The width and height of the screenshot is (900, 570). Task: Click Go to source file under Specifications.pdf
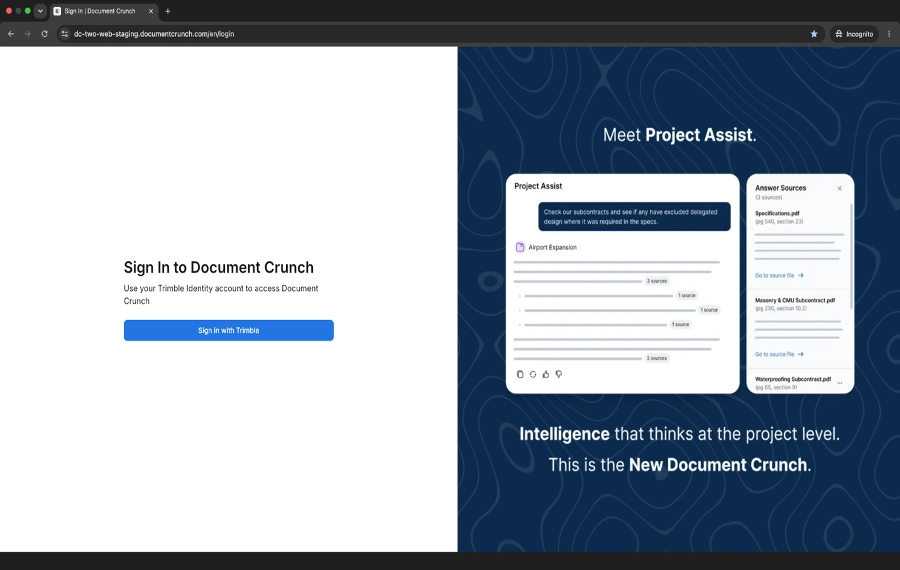[779, 276]
